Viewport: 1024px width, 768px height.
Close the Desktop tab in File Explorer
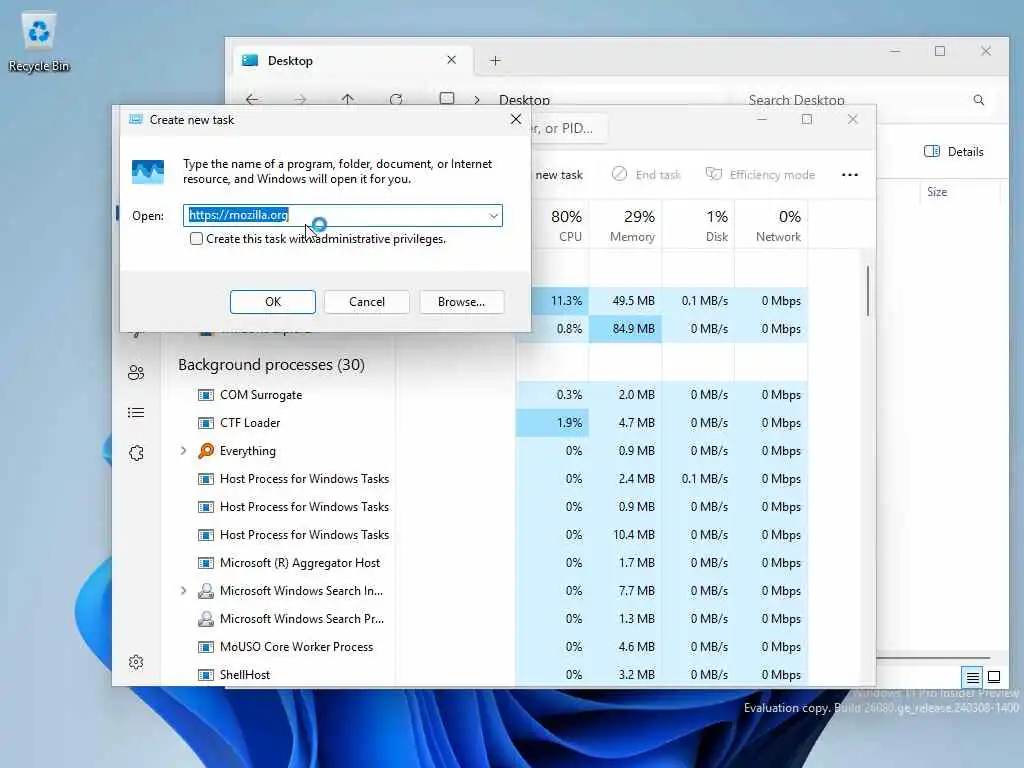click(451, 60)
